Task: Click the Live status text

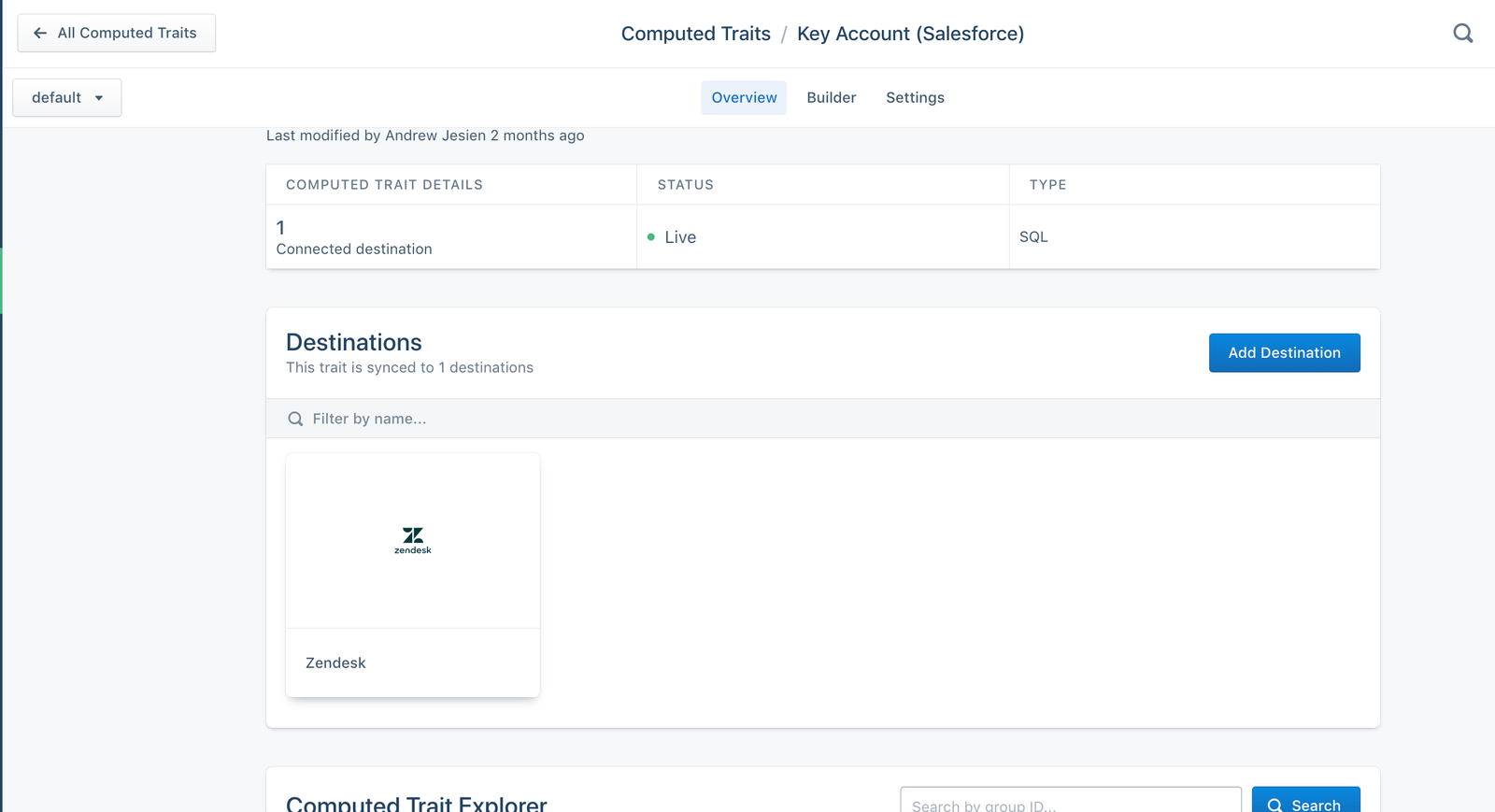Action: pyautogui.click(x=680, y=237)
